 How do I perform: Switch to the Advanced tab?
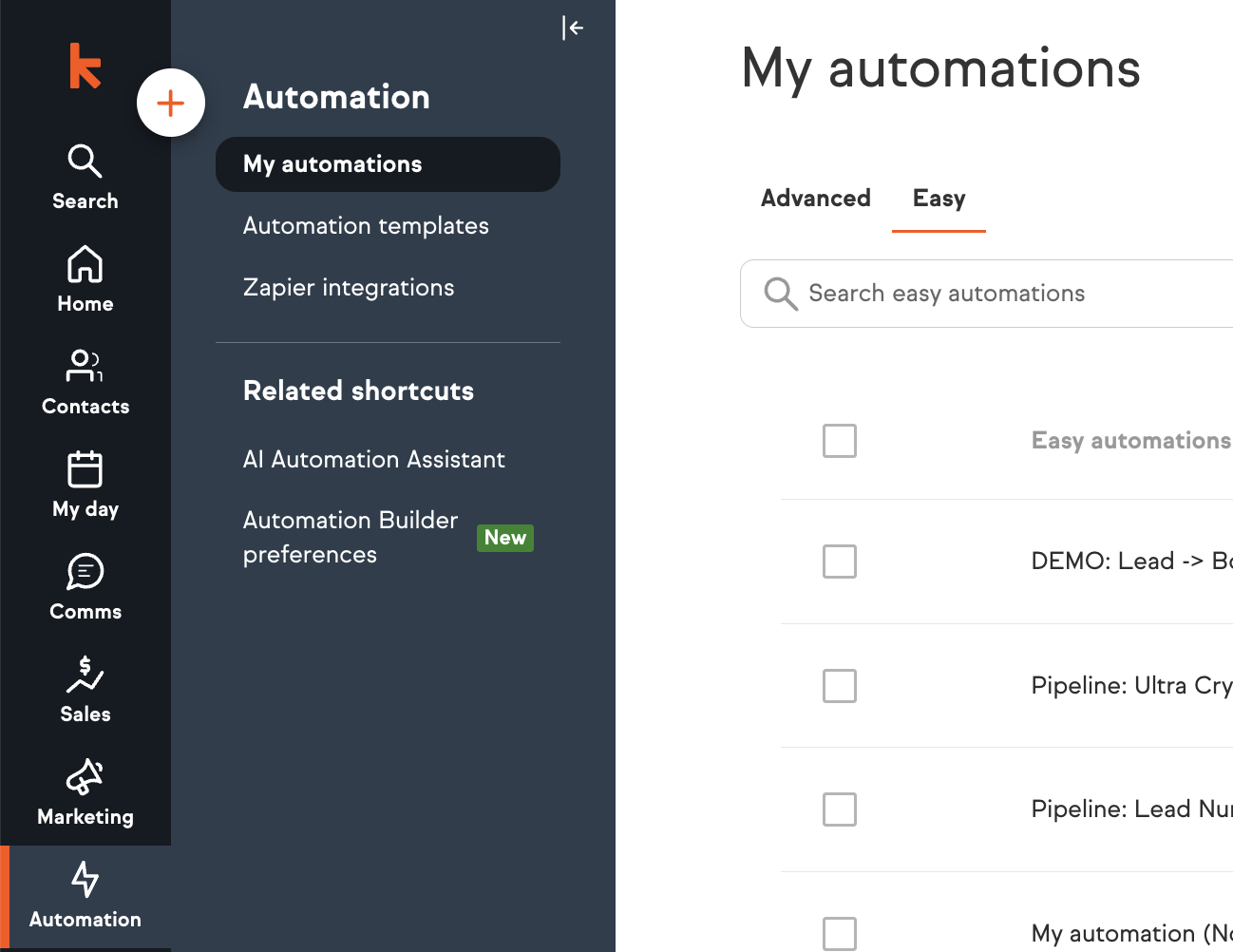(x=815, y=199)
